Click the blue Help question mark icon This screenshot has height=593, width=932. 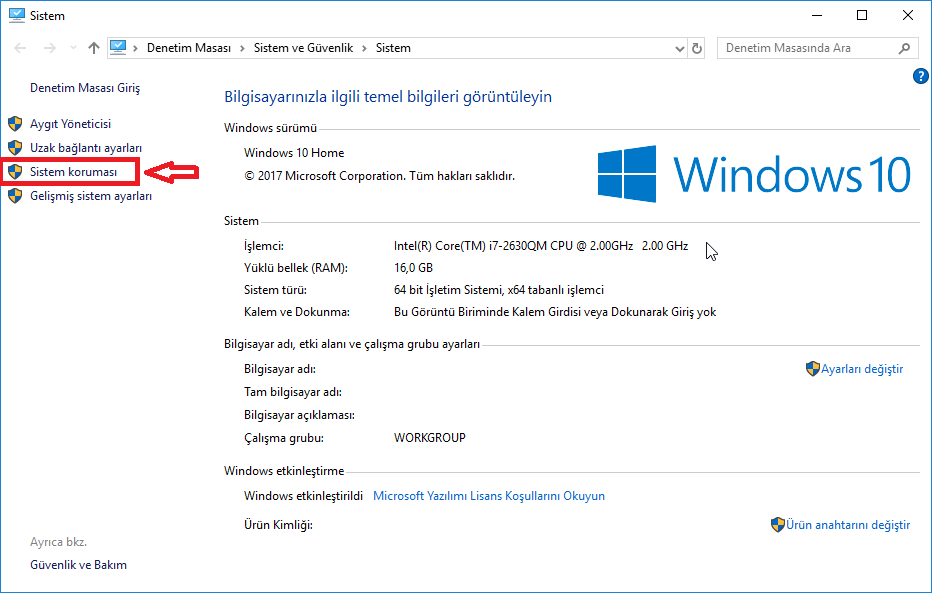(920, 75)
